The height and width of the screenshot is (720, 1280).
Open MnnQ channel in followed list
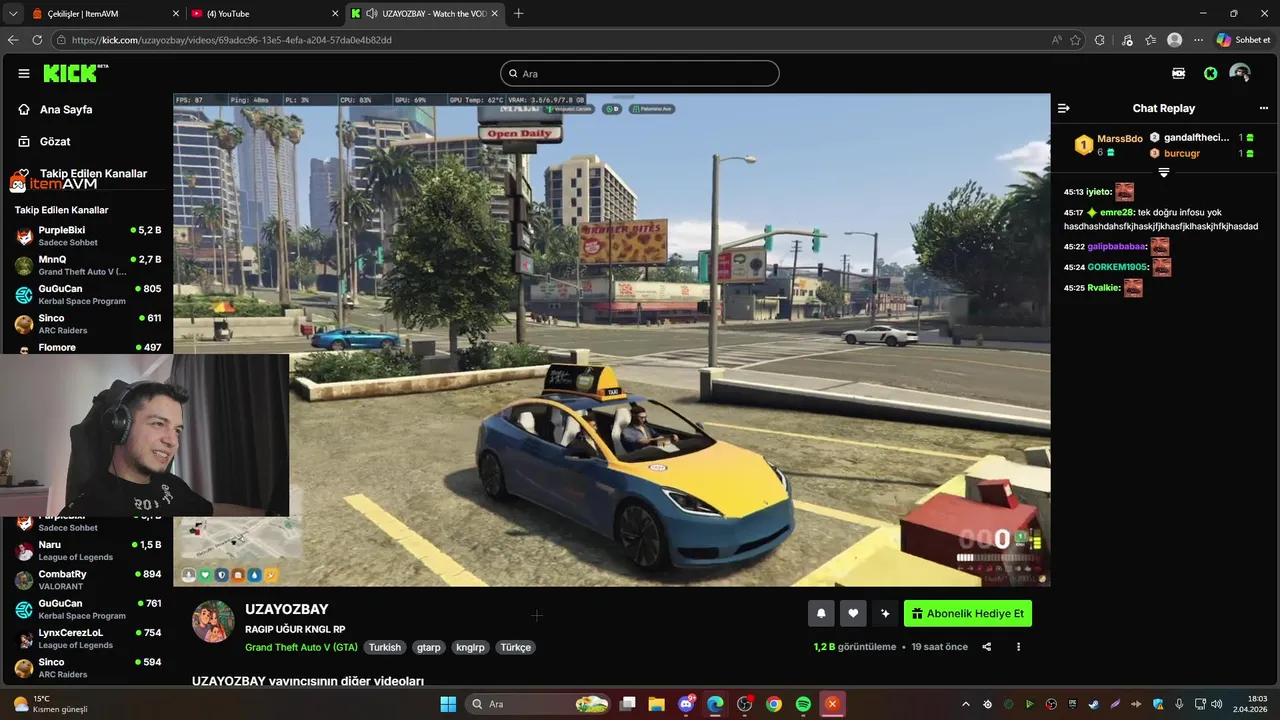(88, 265)
